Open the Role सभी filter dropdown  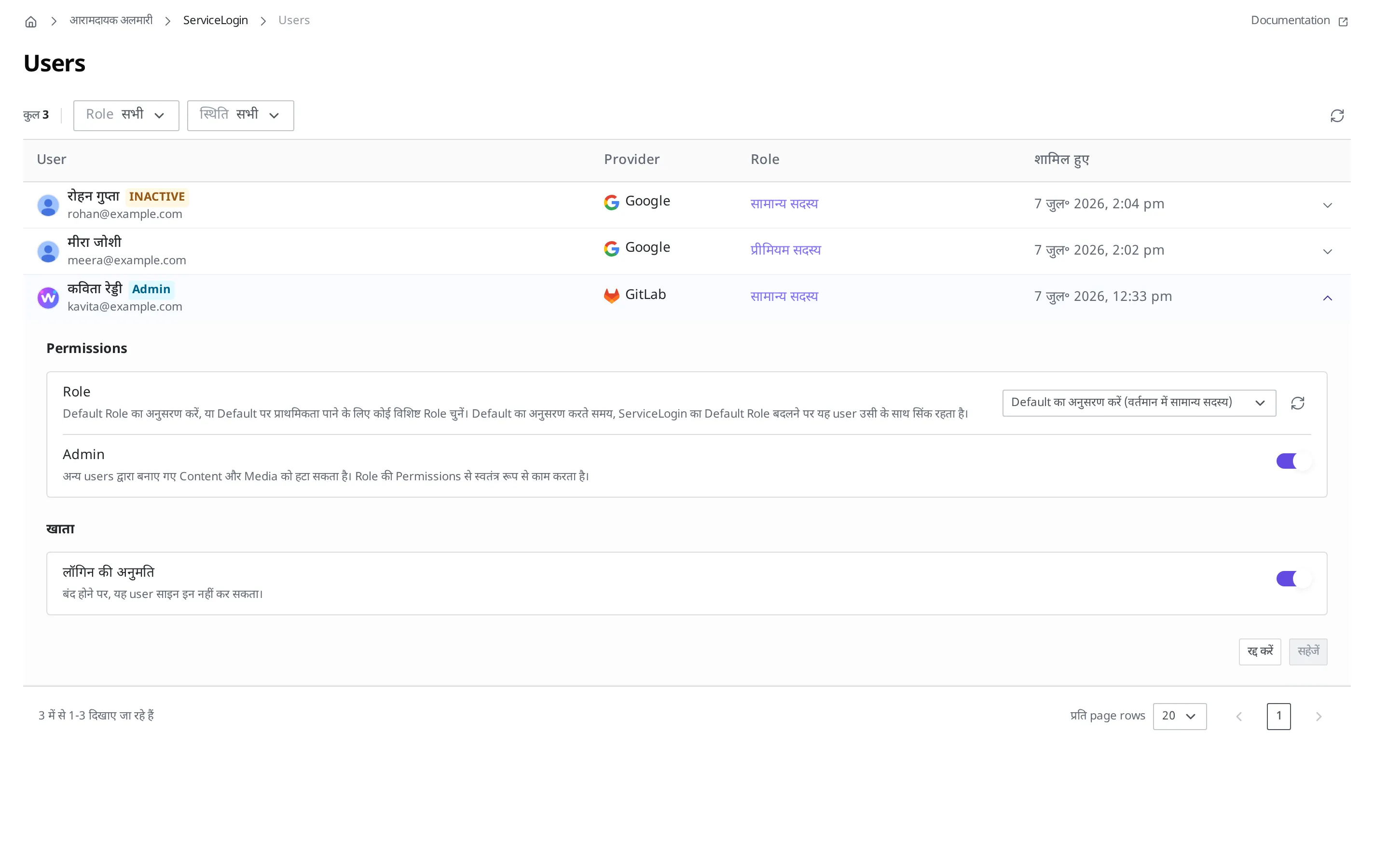(x=126, y=115)
